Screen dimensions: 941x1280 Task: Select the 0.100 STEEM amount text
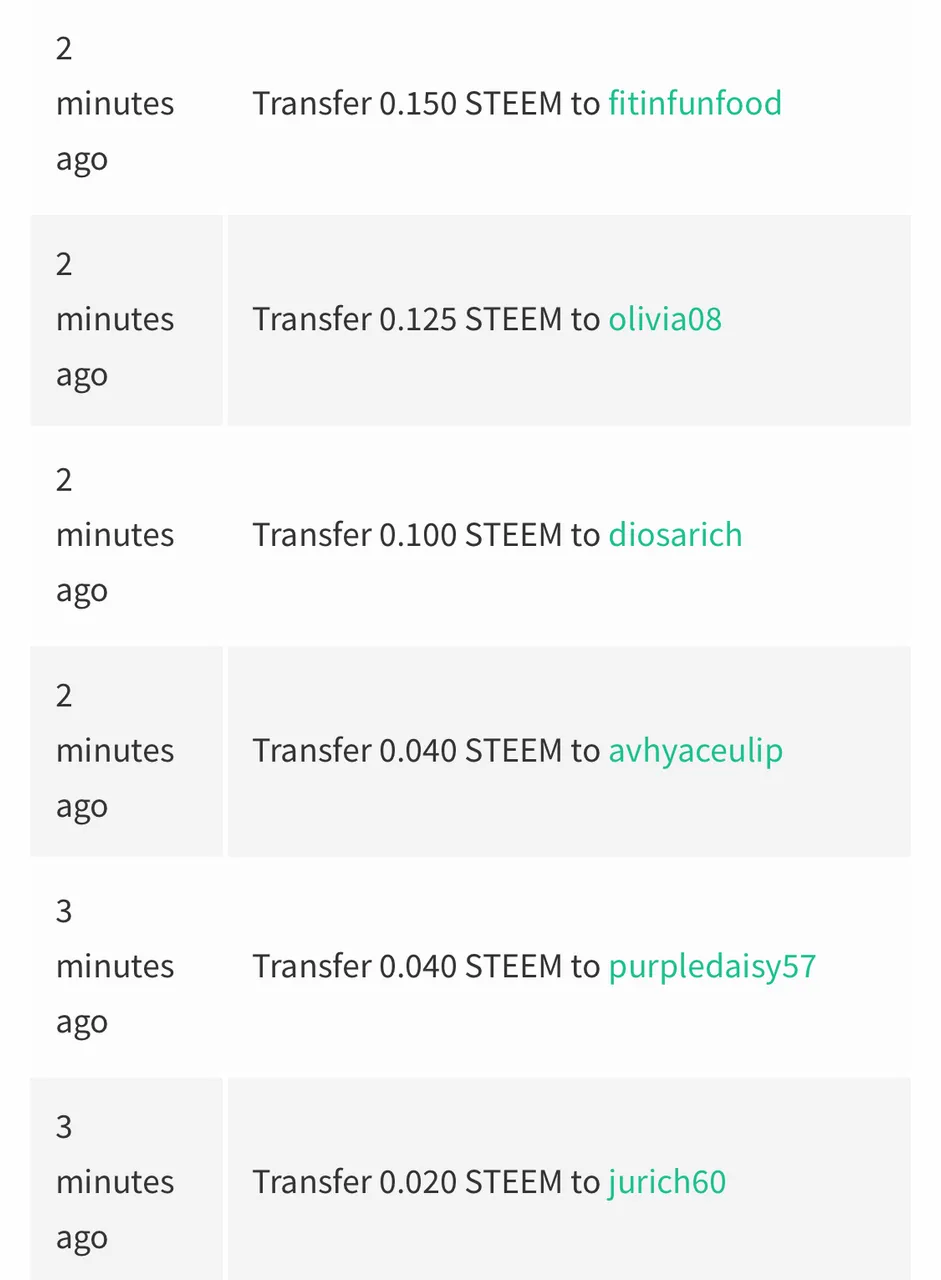click(x=470, y=535)
